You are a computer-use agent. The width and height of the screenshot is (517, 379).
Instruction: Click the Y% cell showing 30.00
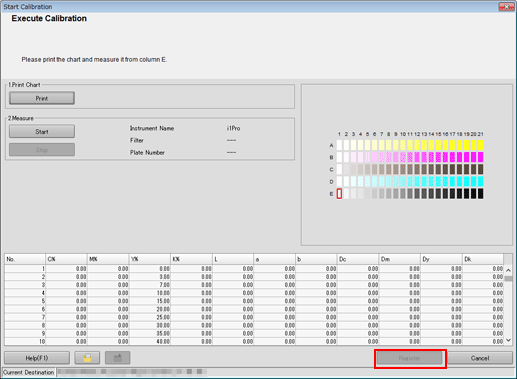[150, 325]
